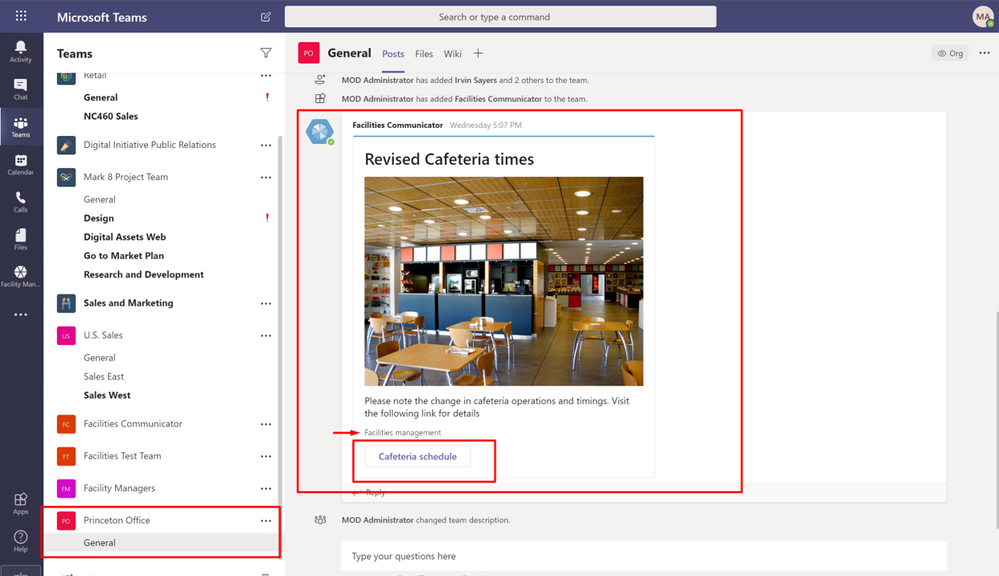Open more options for Facilities Communicator team
This screenshot has height=576, width=999.
266,424
